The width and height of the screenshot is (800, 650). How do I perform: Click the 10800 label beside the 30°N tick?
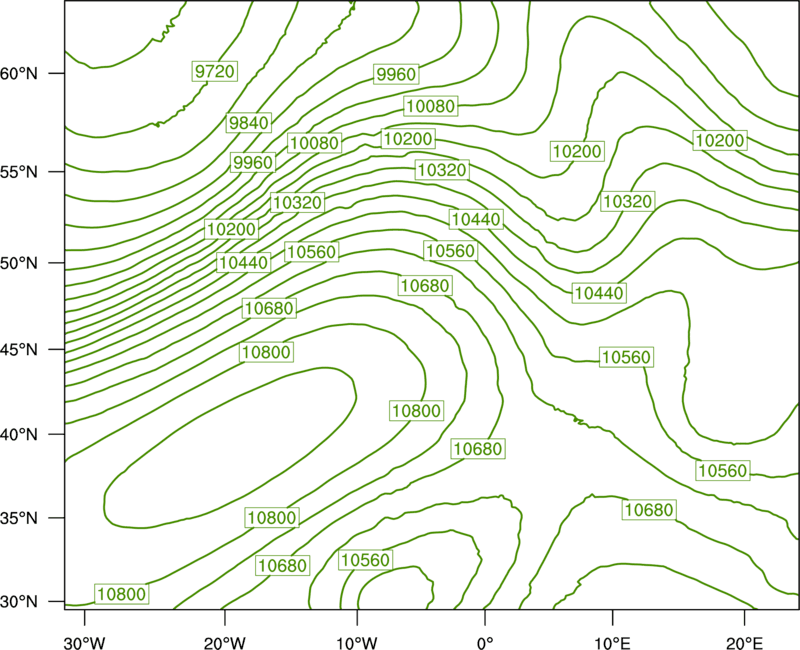coord(121,594)
